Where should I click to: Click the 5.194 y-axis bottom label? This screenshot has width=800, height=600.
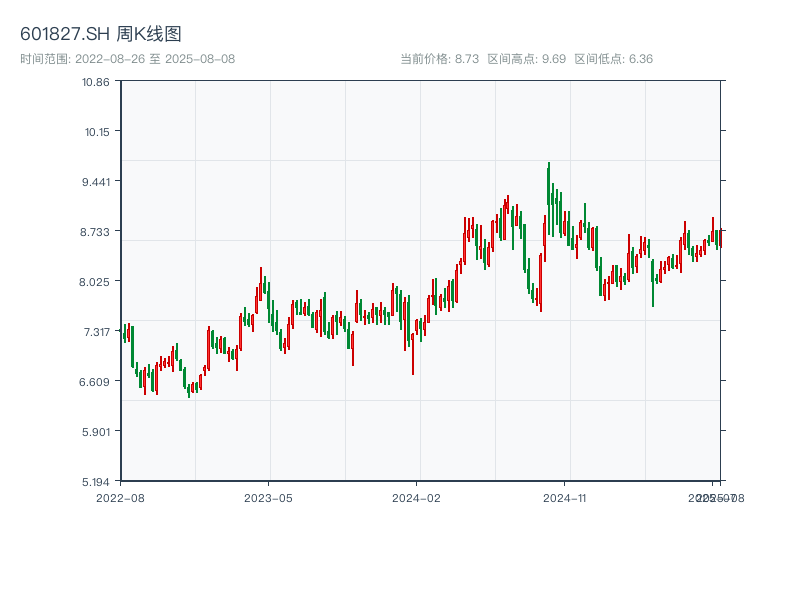pos(96,481)
